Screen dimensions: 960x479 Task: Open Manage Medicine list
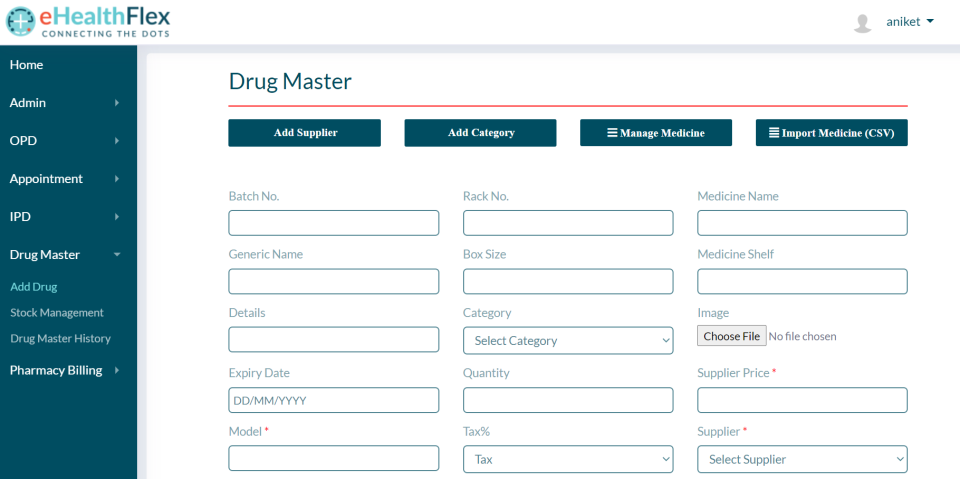click(656, 133)
